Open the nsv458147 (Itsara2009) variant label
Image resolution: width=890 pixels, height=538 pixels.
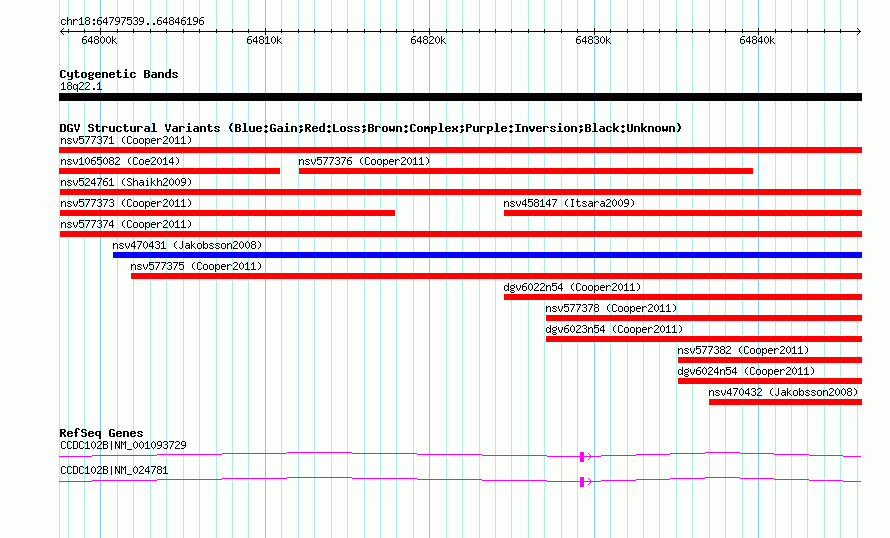click(x=569, y=203)
